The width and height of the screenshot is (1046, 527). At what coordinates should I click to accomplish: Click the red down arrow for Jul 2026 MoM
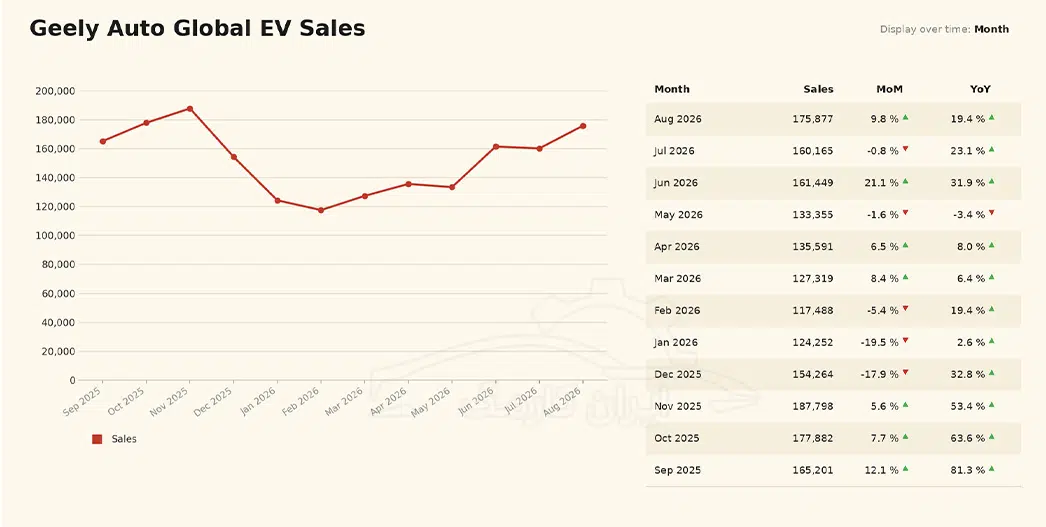905,149
